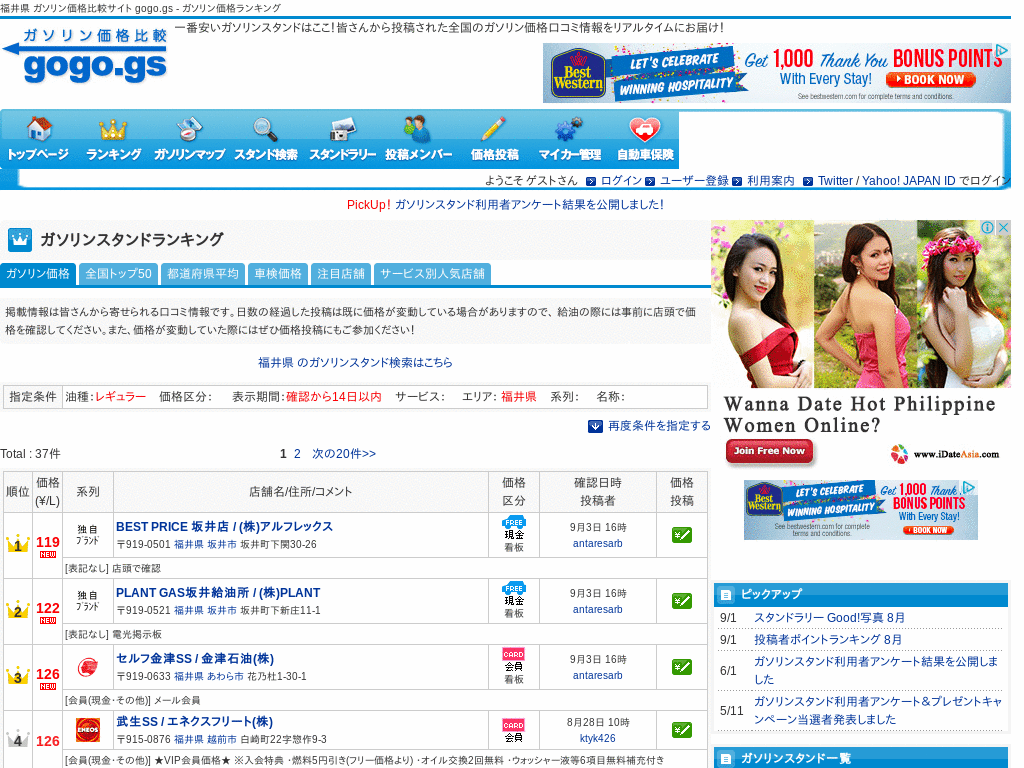Open BEST PRICE 坂井店 station link
The image size is (1024, 768).
pos(224,526)
